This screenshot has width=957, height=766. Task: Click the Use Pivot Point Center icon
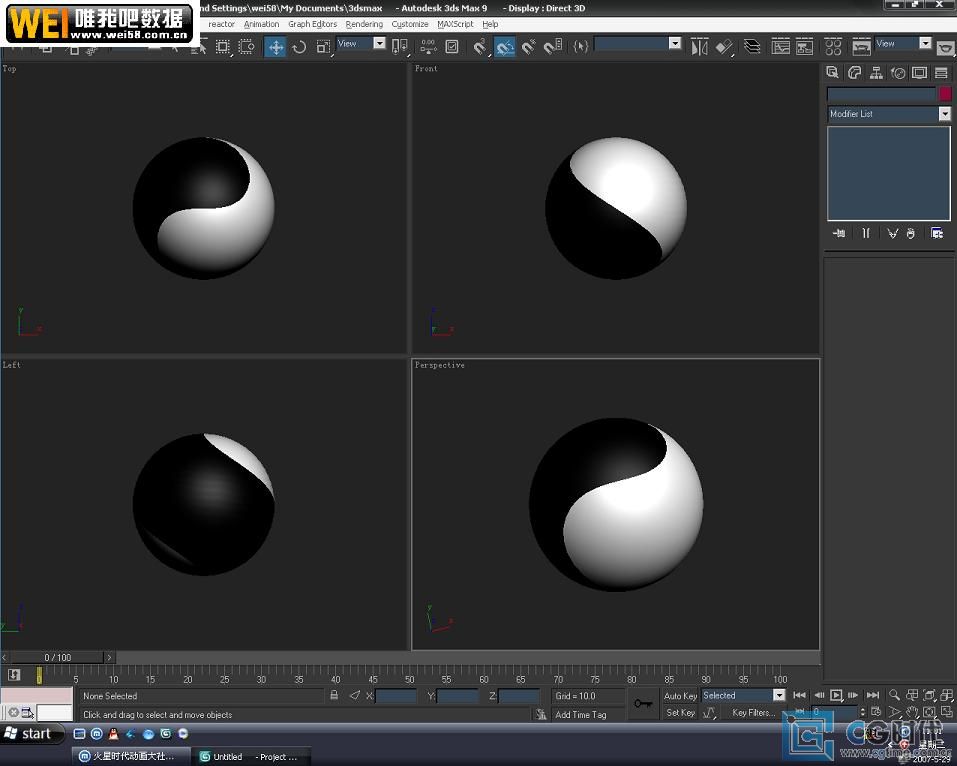click(400, 47)
